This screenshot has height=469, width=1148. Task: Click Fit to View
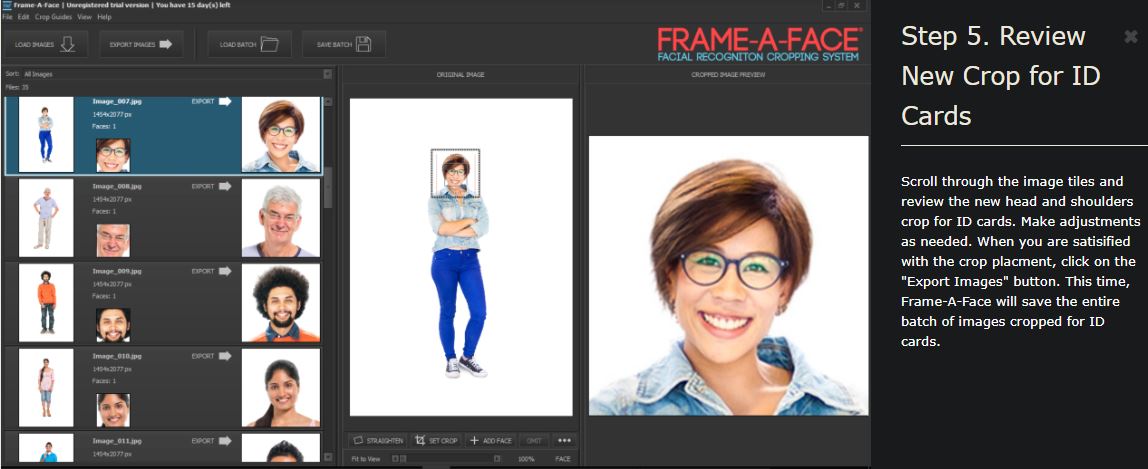point(365,459)
